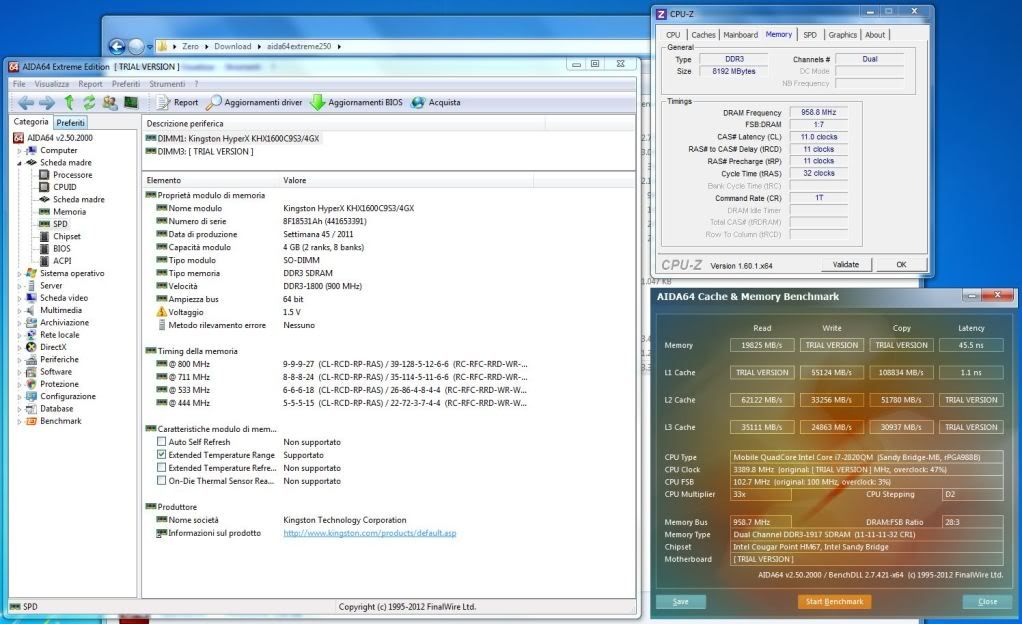Toggle the On-Die Thermal Sensor Rea... checkbox
The height and width of the screenshot is (624, 1022).
tap(161, 481)
